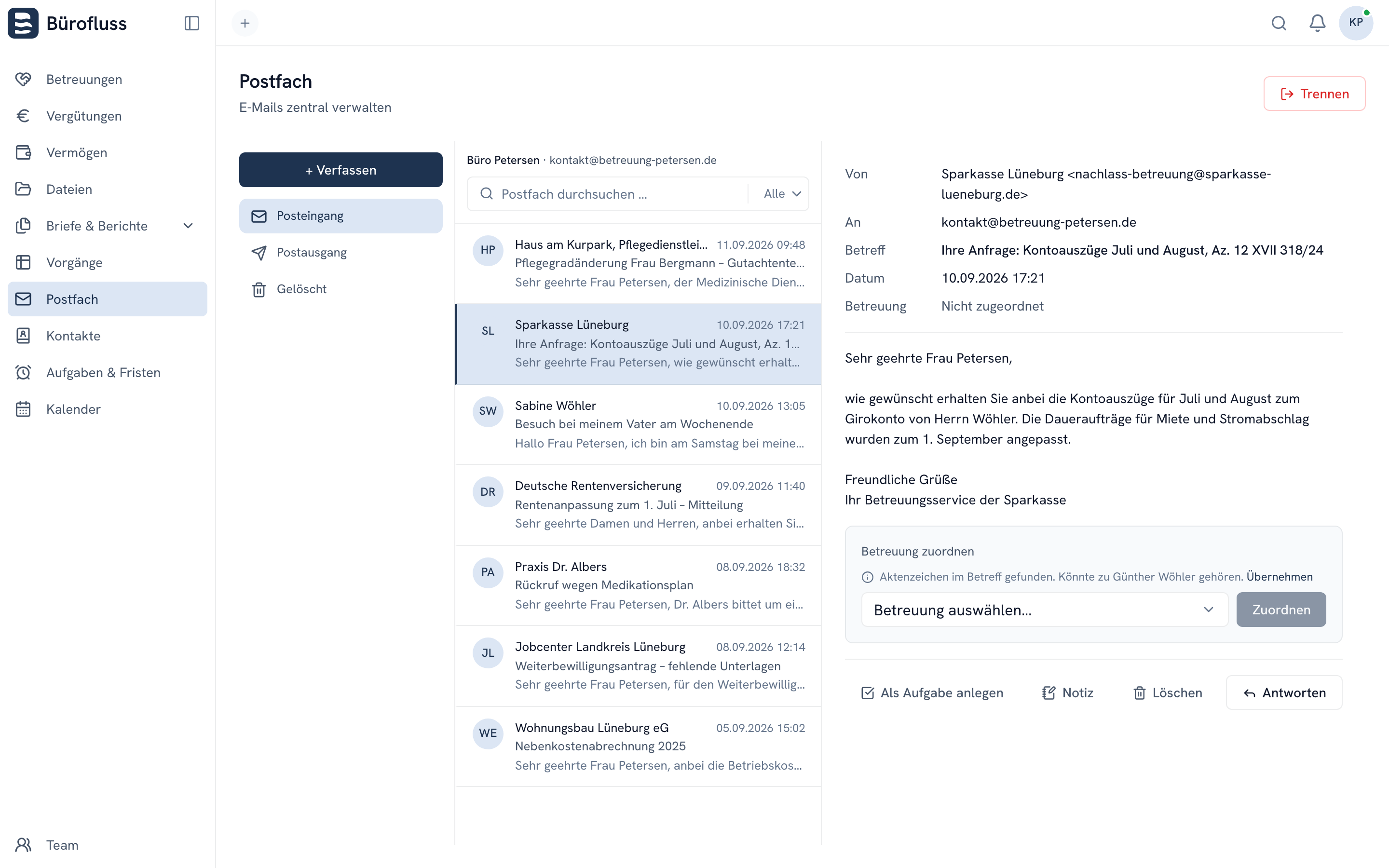
Task: Click HP sender avatar
Action: [488, 250]
